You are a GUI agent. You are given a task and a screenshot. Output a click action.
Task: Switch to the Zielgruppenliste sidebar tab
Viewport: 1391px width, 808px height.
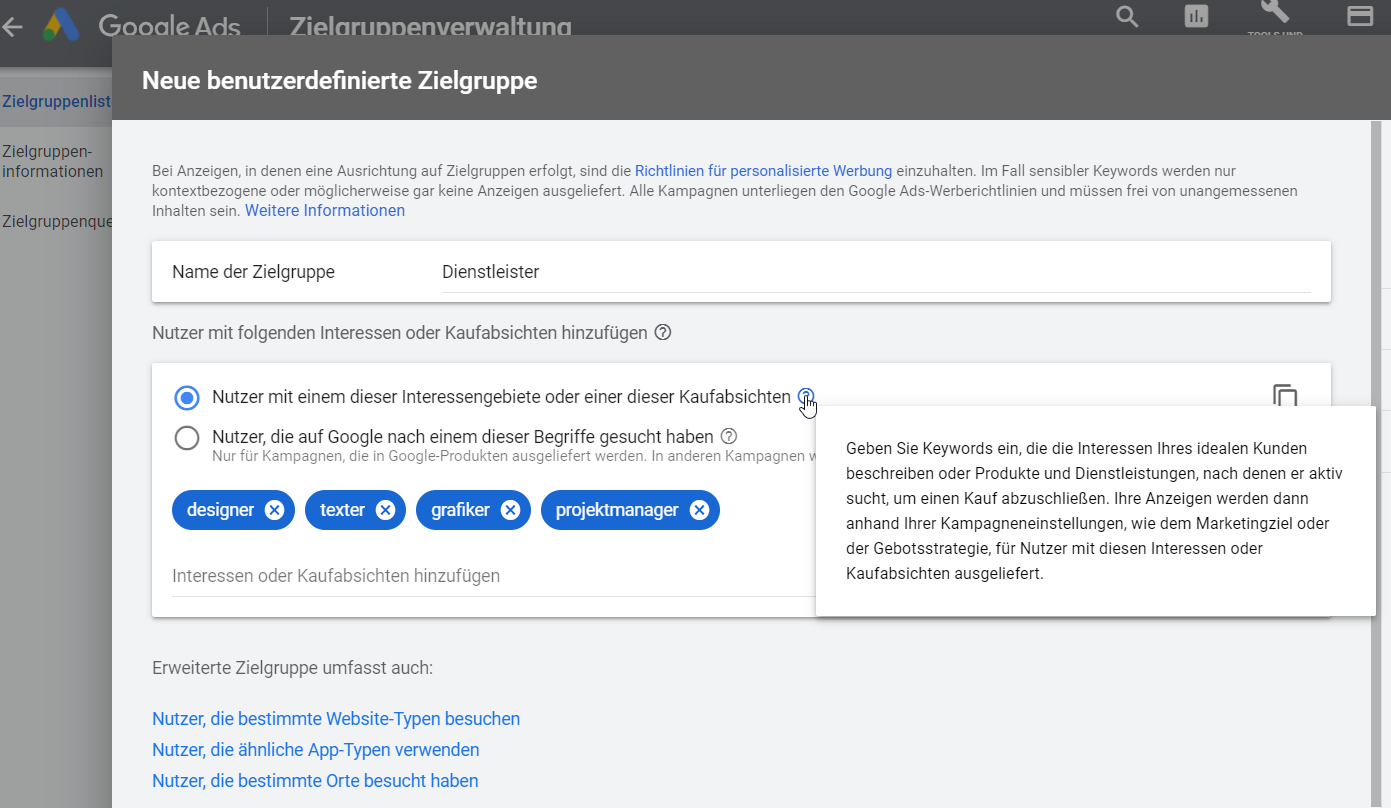click(55, 101)
